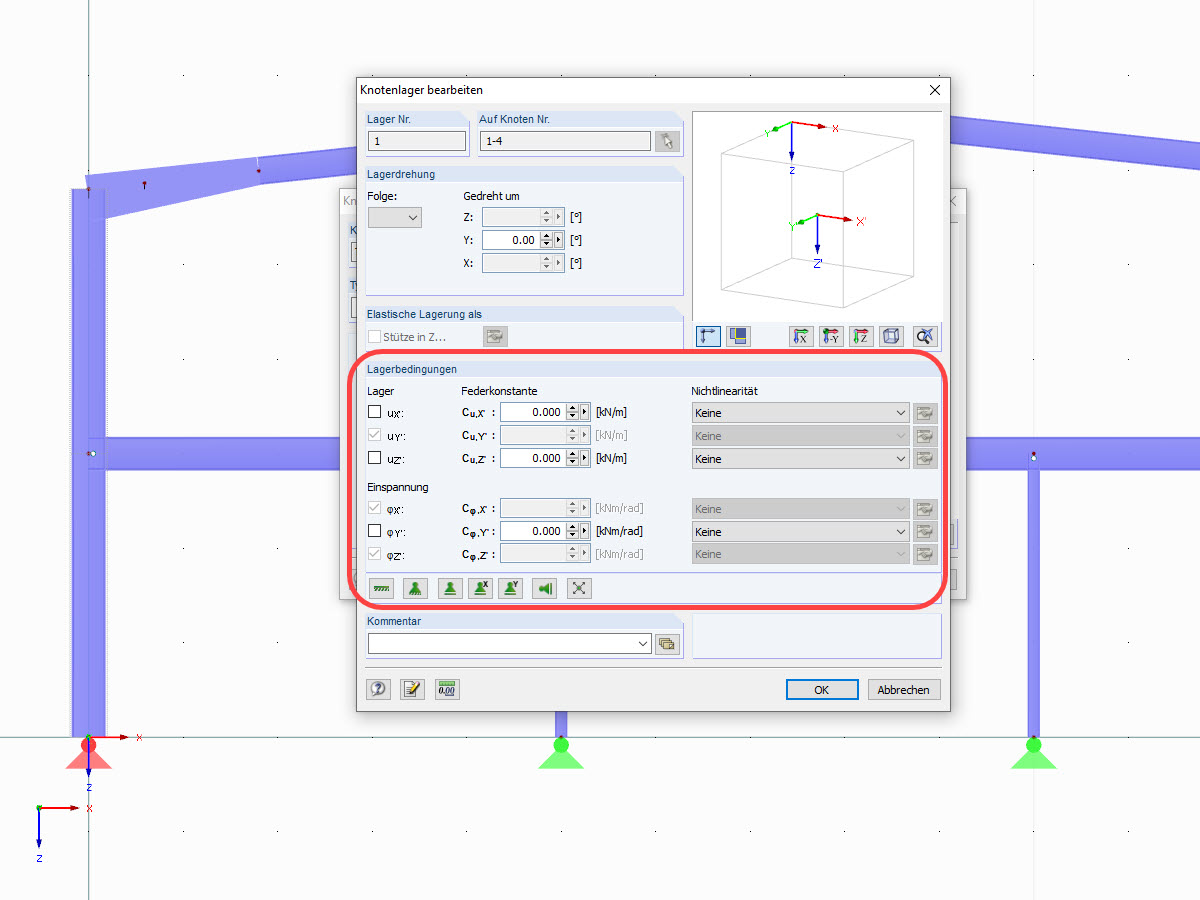Click the Cφ,Y' spinner arrows

pos(573,531)
